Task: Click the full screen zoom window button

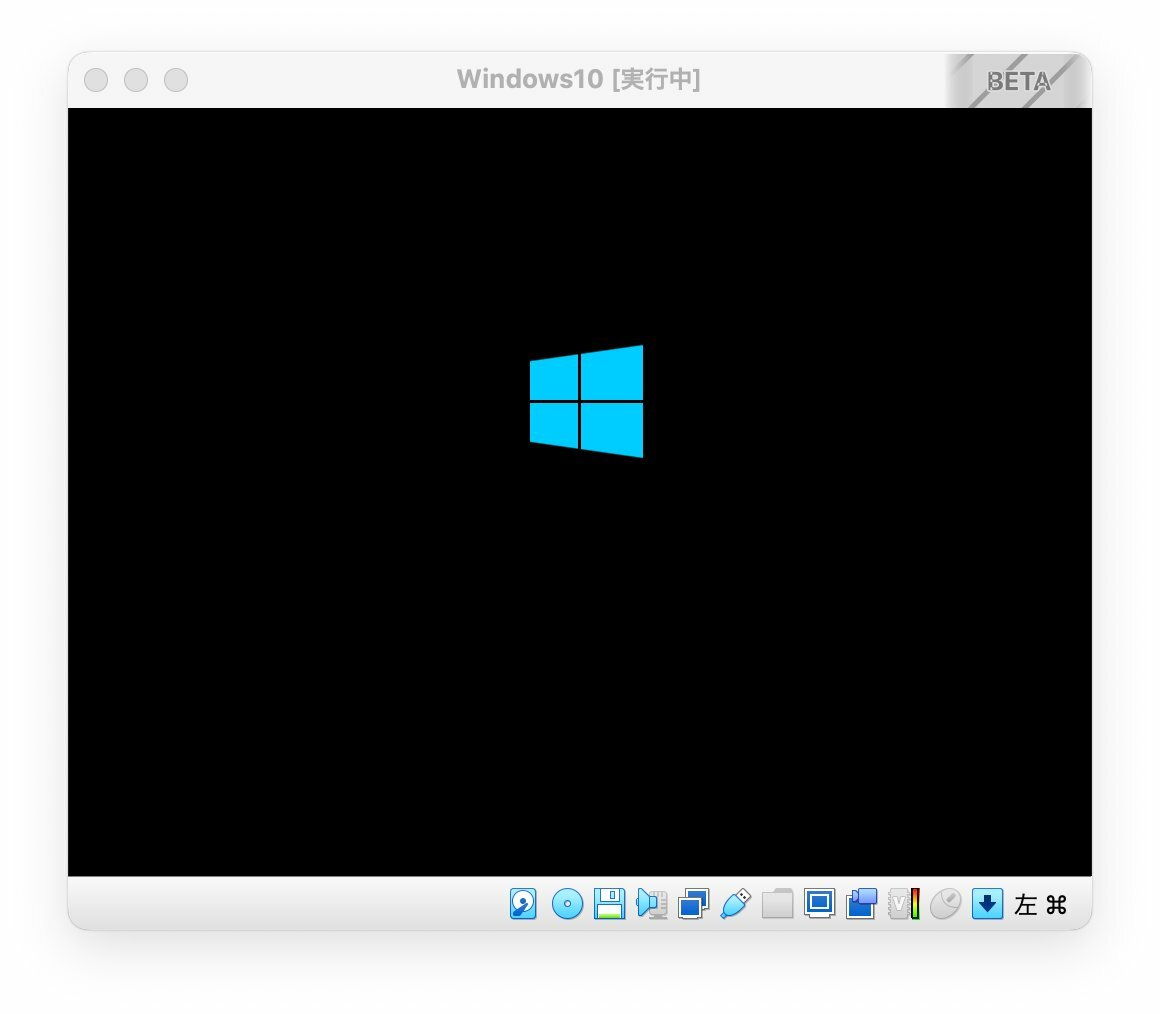Action: tap(176, 80)
